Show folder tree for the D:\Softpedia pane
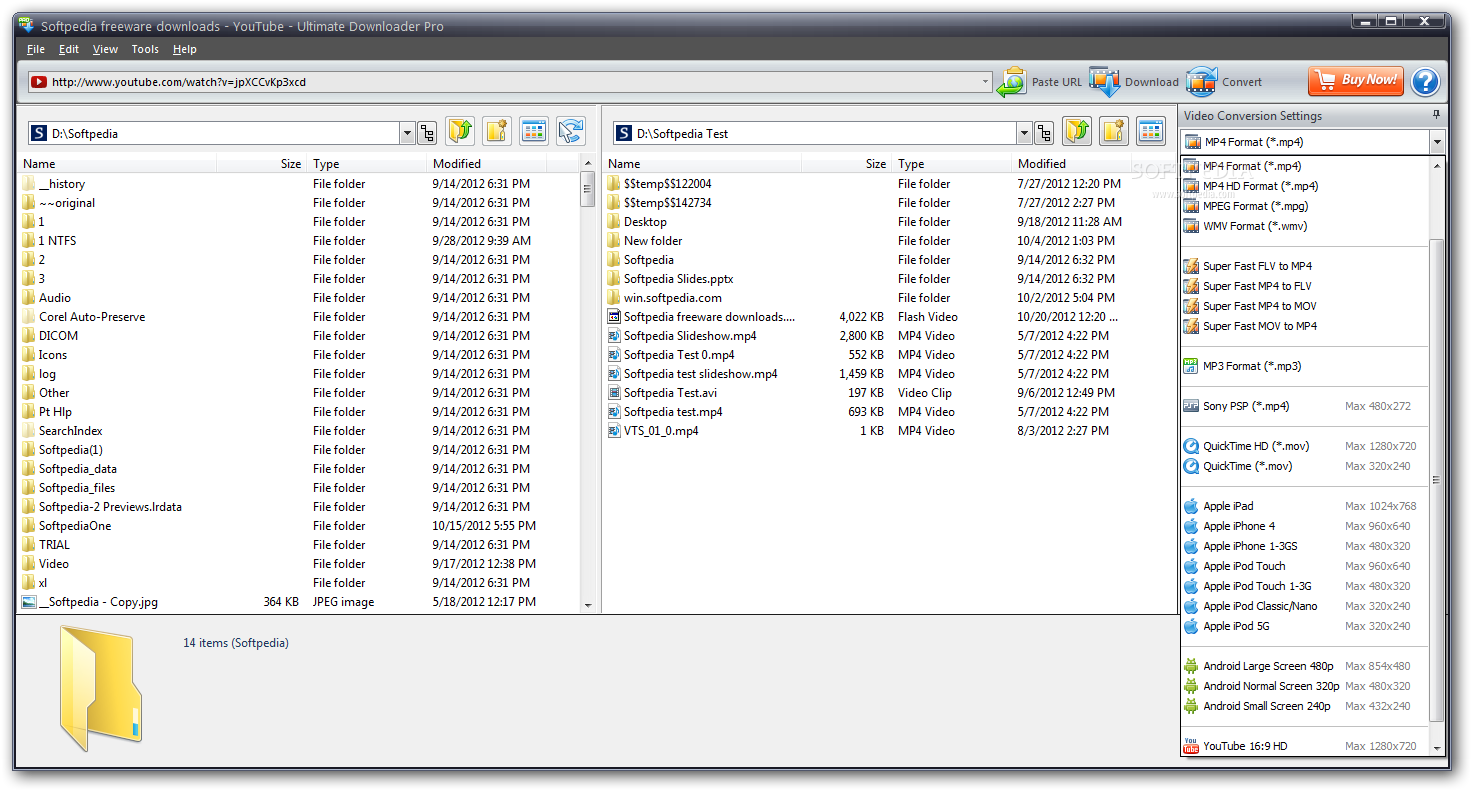The width and height of the screenshot is (1472, 791). (x=428, y=133)
